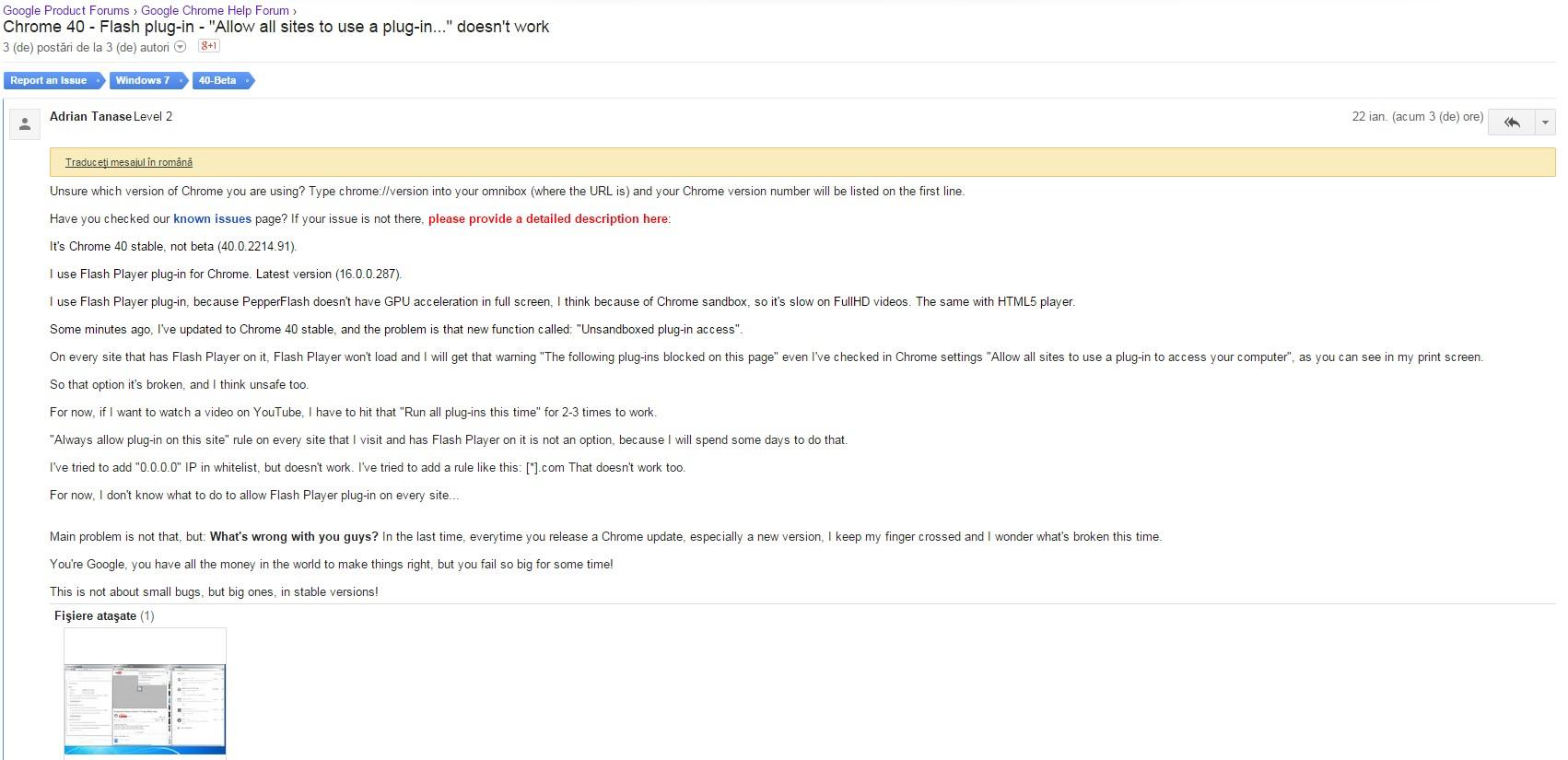
Task: Open the attached screenshot thumbnail
Action: point(145,693)
